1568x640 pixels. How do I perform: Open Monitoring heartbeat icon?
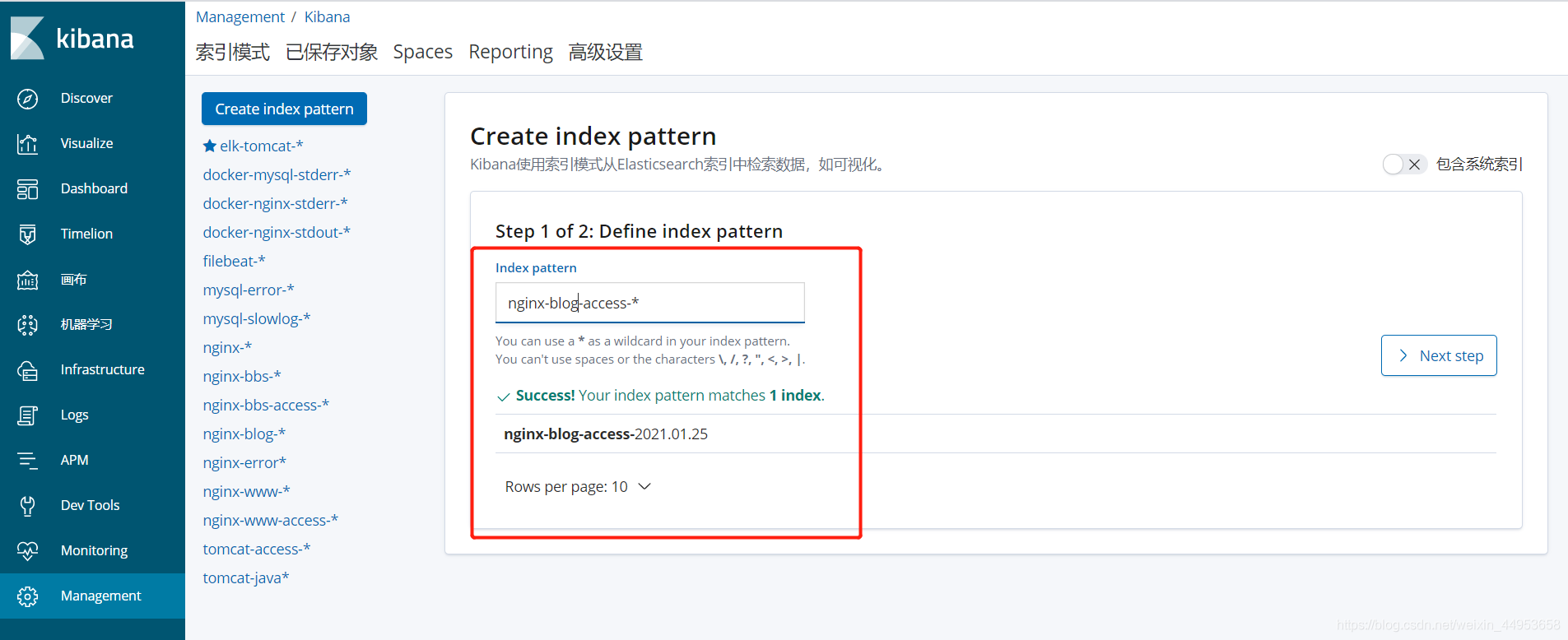tap(27, 551)
